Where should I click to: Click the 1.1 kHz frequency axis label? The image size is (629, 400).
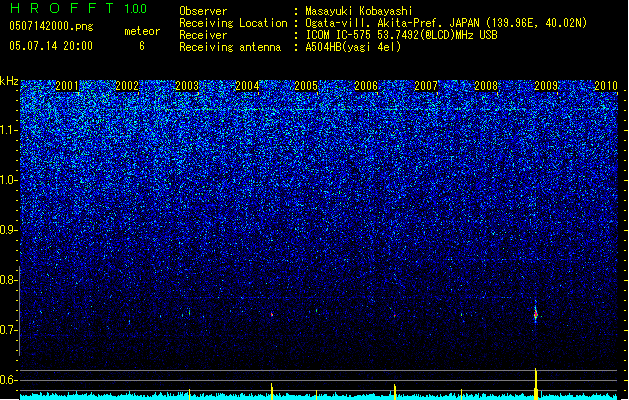tap(9, 130)
